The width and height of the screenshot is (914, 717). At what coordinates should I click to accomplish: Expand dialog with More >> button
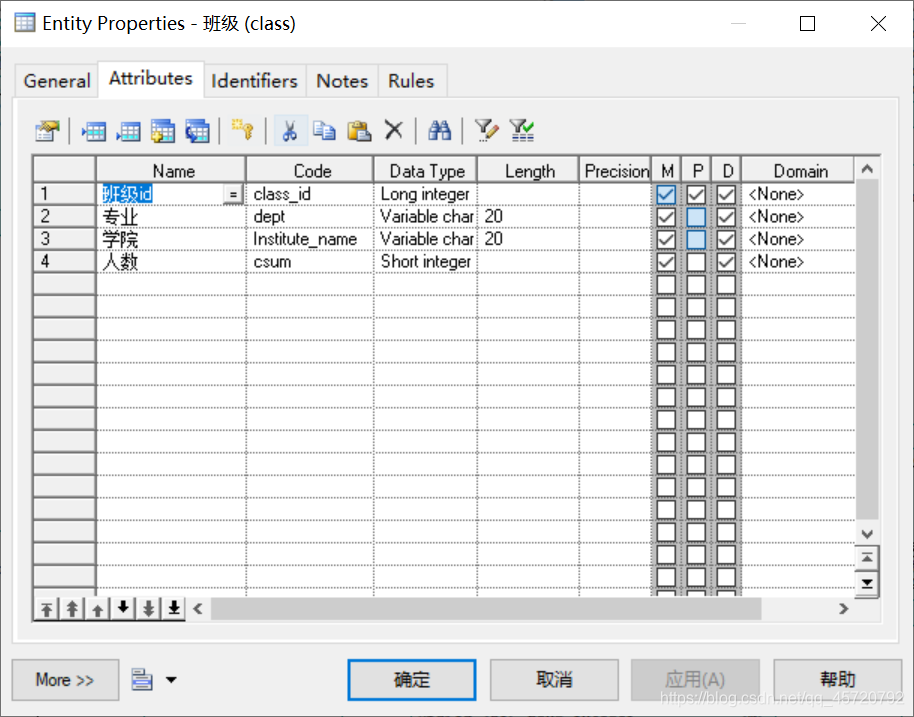pos(65,680)
